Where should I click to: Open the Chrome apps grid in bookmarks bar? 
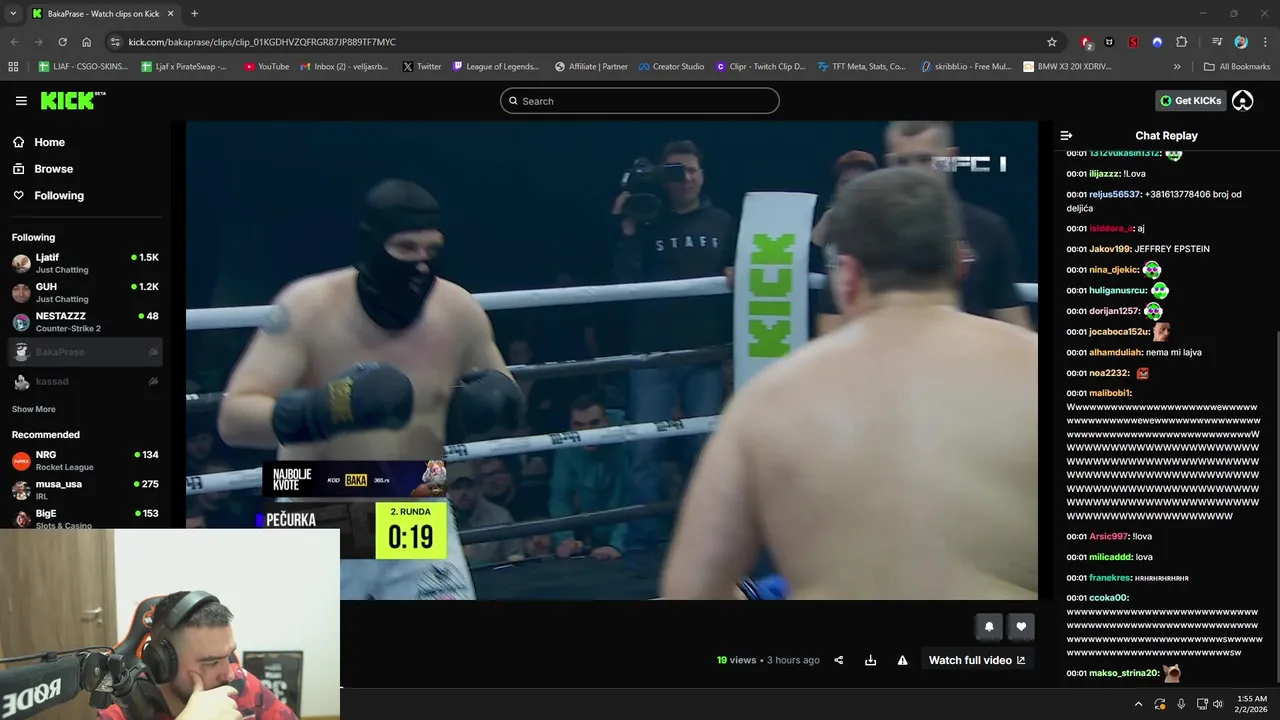[13, 67]
